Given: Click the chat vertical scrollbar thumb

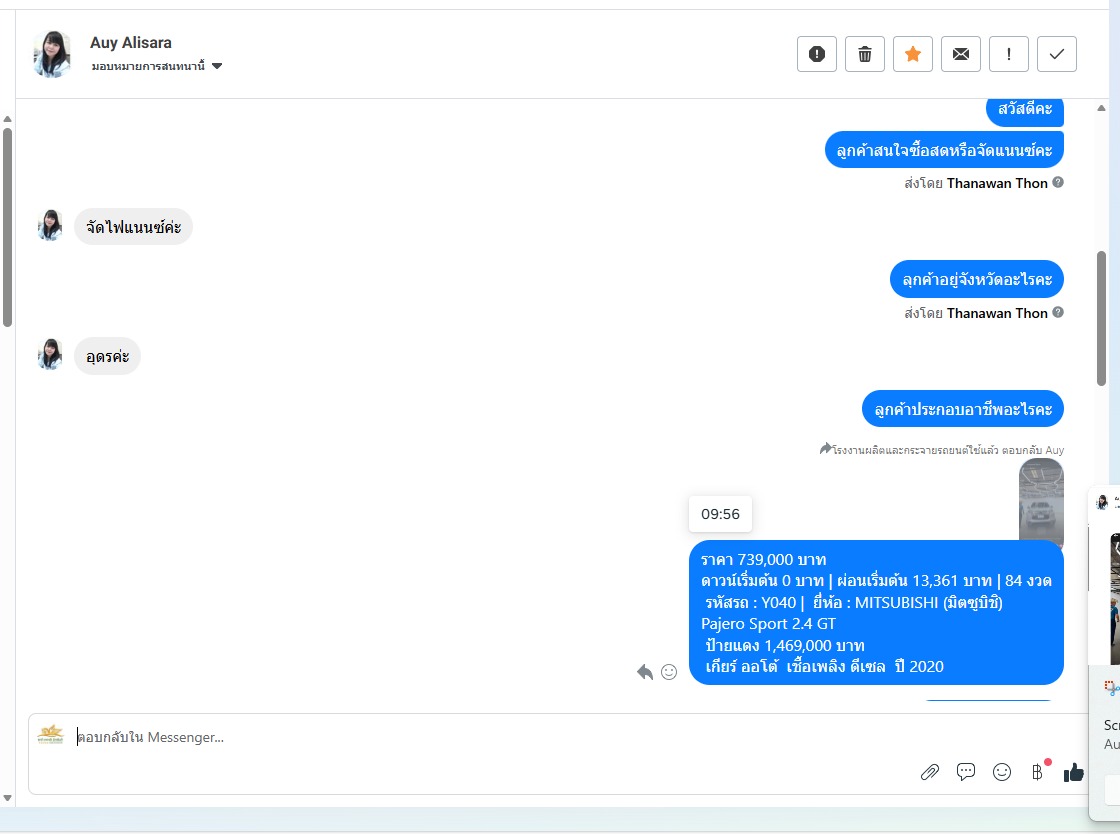Looking at the screenshot, I should pyautogui.click(x=1101, y=318).
